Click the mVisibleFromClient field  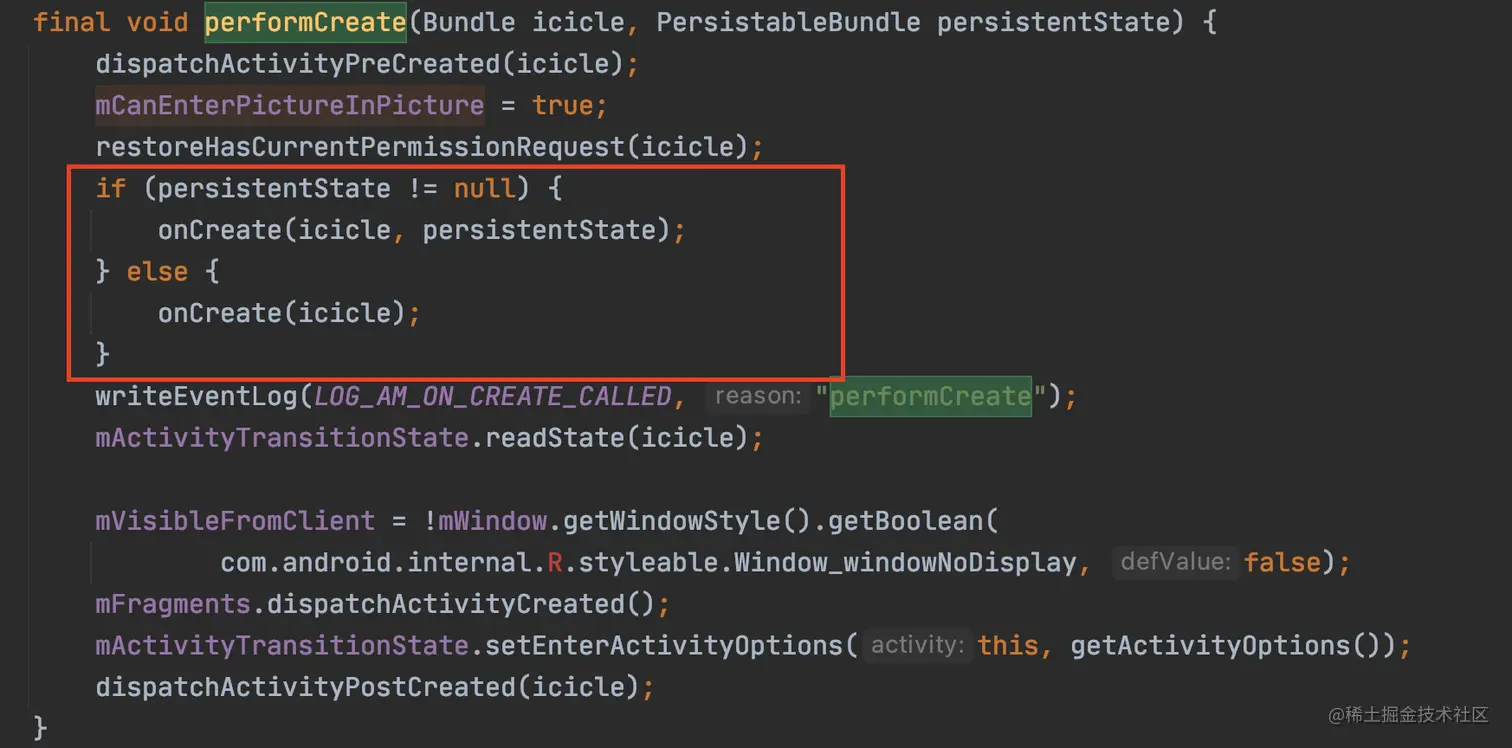pos(236,521)
